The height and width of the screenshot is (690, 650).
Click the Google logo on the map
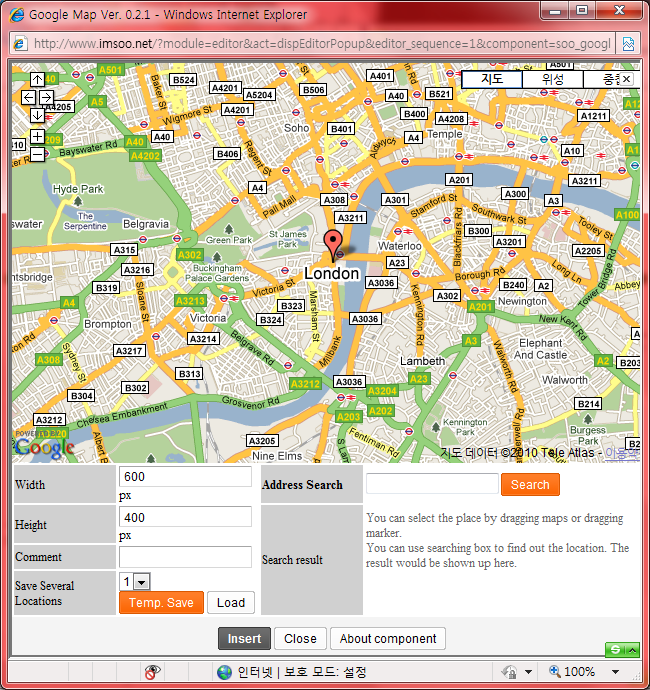pyautogui.click(x=44, y=447)
